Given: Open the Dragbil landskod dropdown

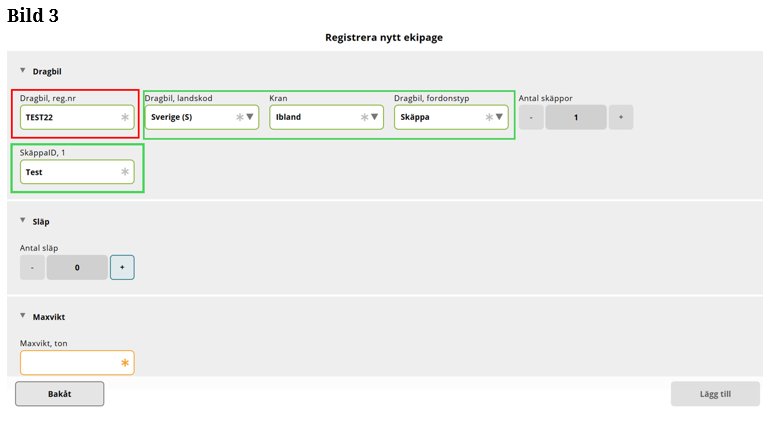Looking at the screenshot, I should pyautogui.click(x=202, y=117).
